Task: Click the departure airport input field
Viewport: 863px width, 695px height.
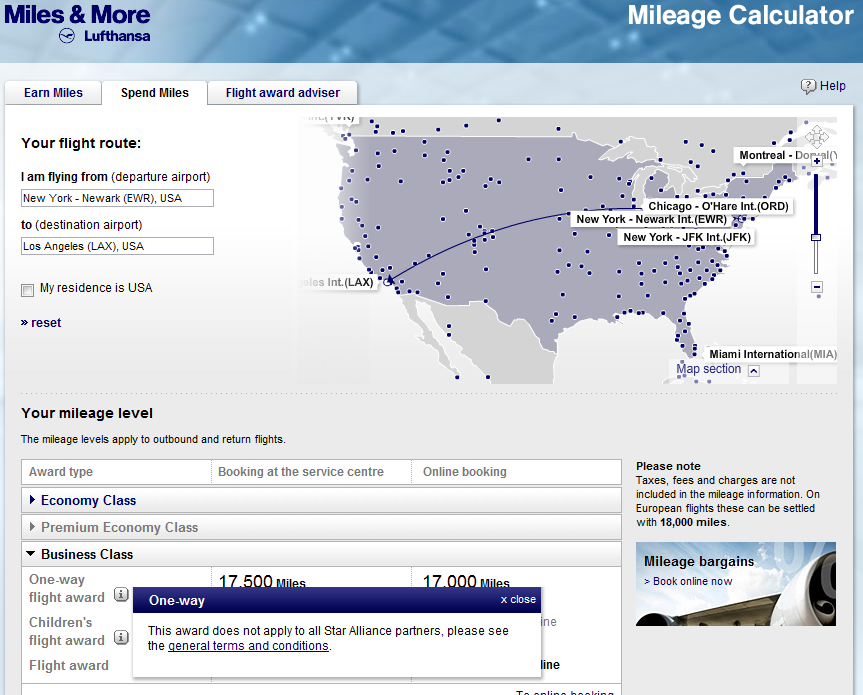Action: tap(117, 198)
